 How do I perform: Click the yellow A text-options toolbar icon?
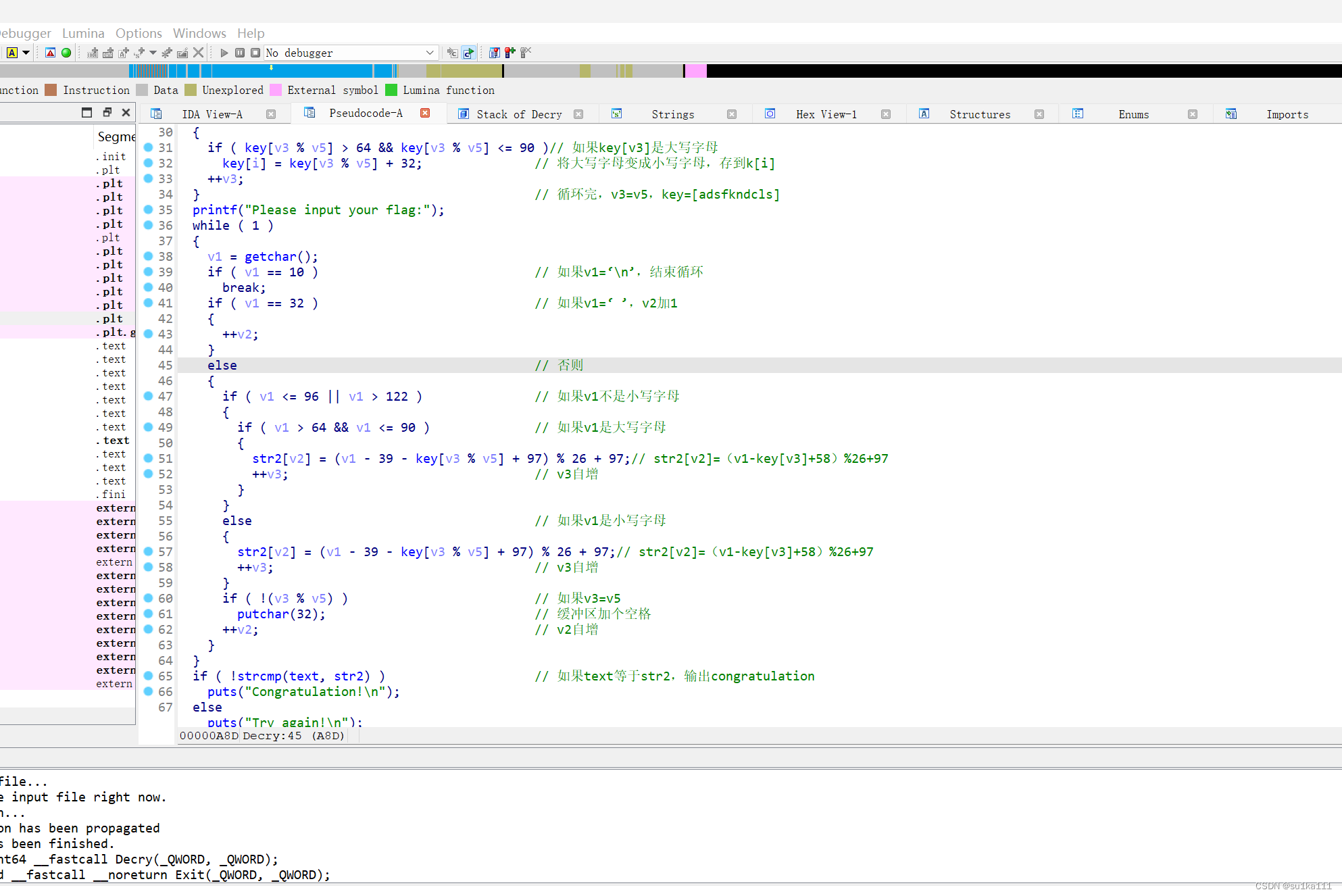[x=11, y=53]
